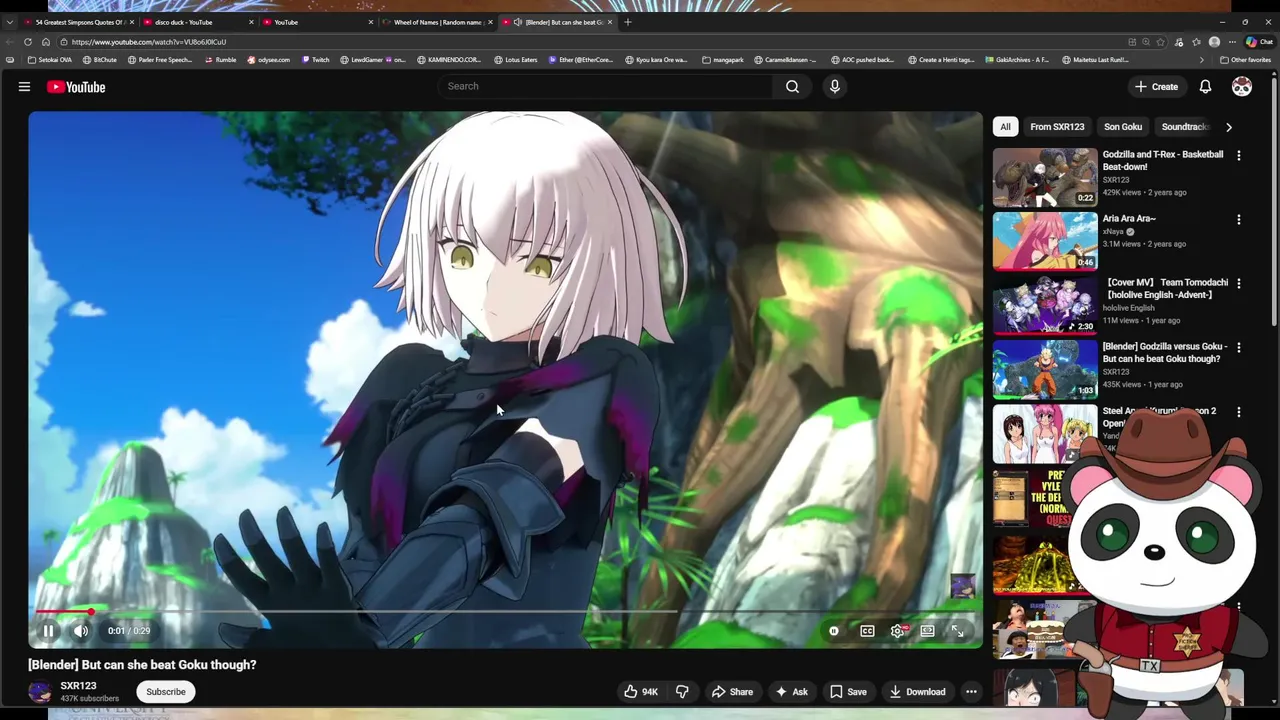Click the Create button
Viewport: 1280px width, 720px height.
(1156, 87)
